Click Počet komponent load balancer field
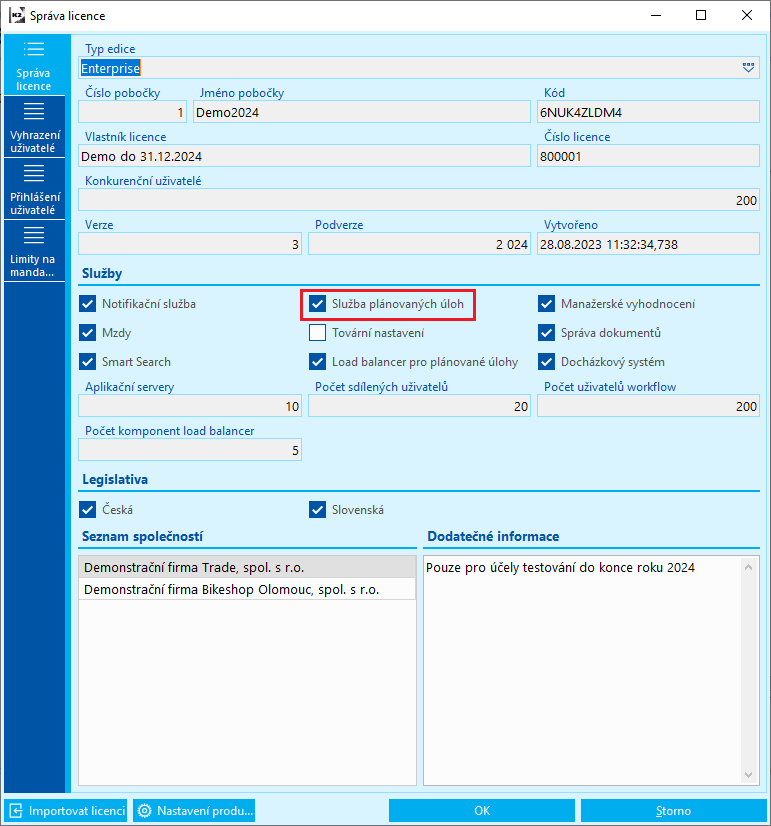This screenshot has height=826, width=771. 190,450
